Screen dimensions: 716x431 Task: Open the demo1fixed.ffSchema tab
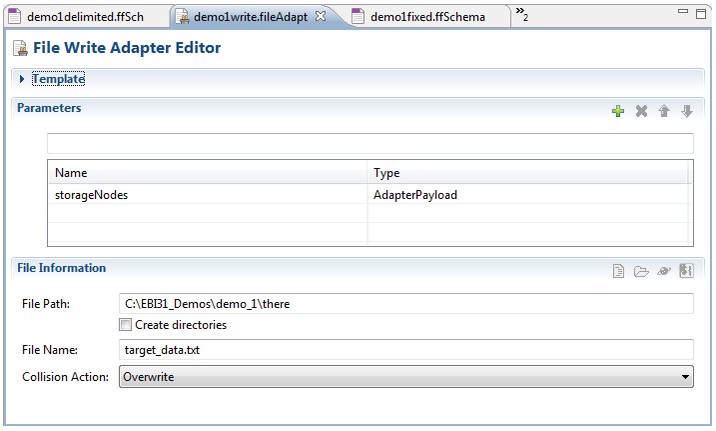(427, 17)
